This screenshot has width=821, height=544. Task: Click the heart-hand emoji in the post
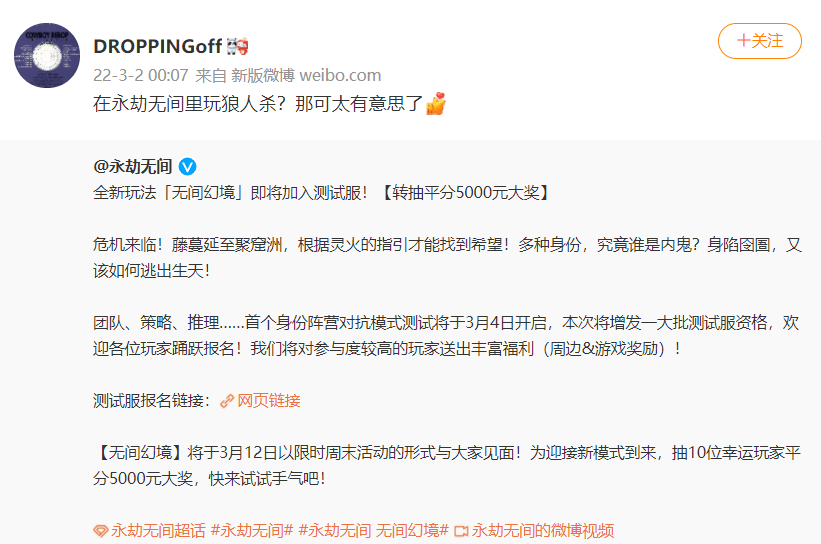(436, 103)
